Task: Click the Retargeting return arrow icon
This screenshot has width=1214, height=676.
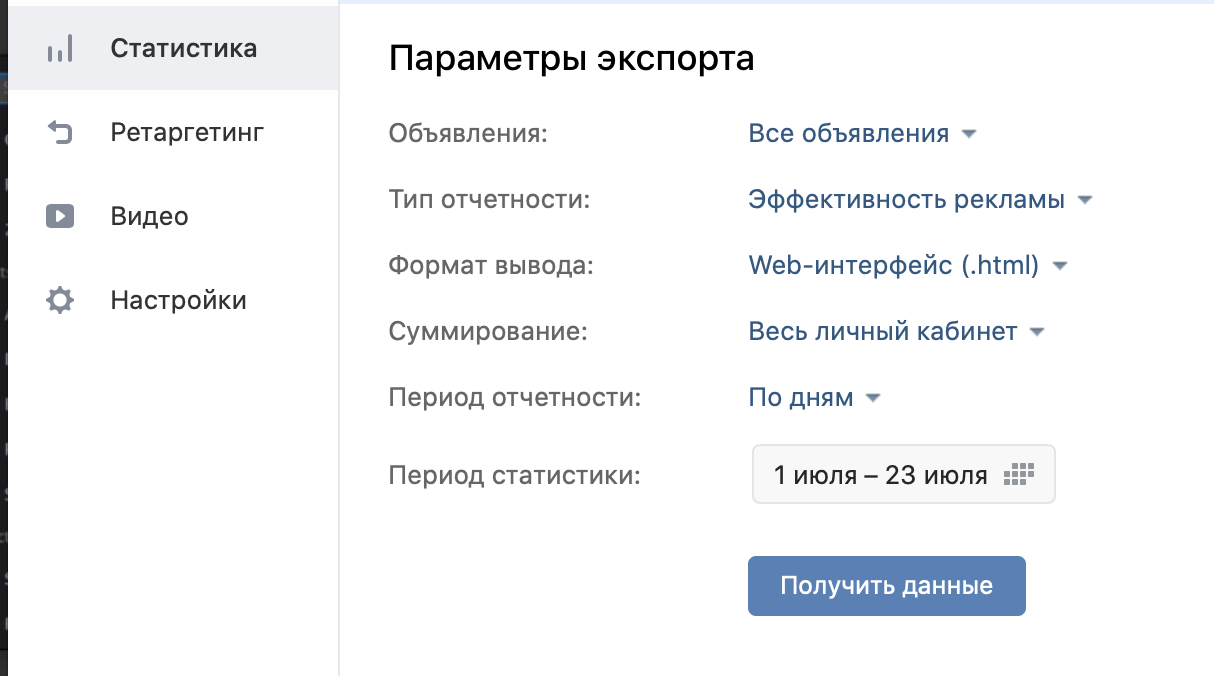Action: [x=60, y=132]
